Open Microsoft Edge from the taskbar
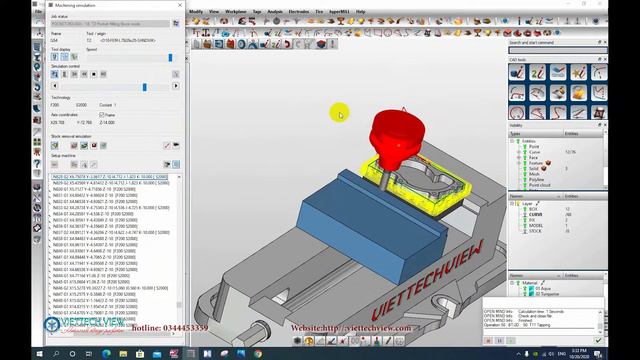Viewport: 640px width, 360px height. pos(107,353)
